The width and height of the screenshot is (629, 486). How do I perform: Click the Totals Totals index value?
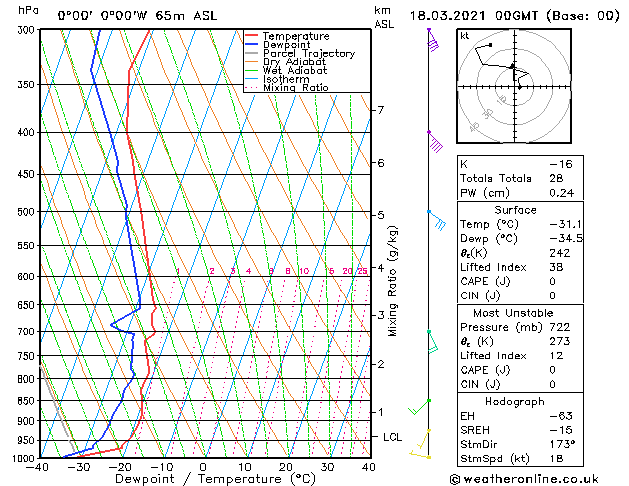pyautogui.click(x=556, y=178)
